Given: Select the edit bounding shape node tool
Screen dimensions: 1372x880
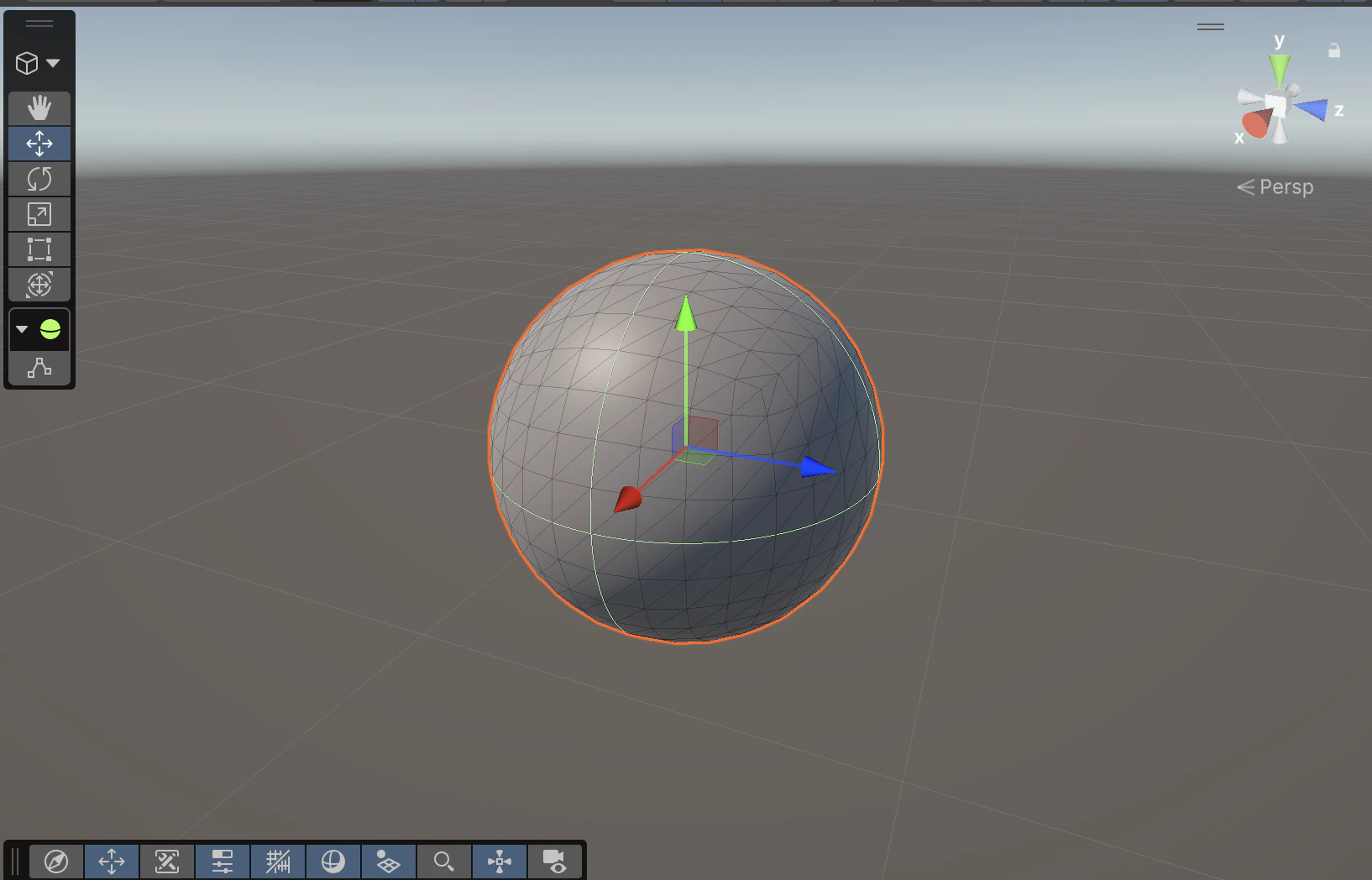Looking at the screenshot, I should coord(39,368).
